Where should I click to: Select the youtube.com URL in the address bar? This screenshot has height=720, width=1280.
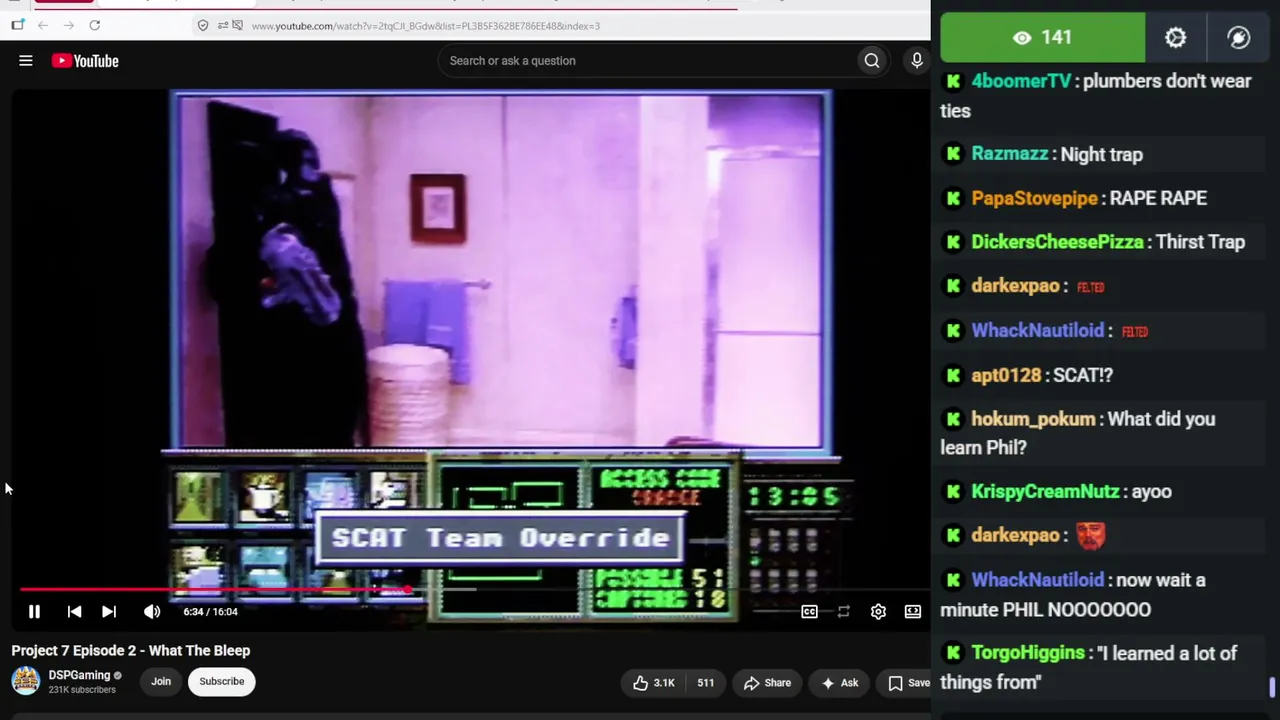tap(426, 26)
